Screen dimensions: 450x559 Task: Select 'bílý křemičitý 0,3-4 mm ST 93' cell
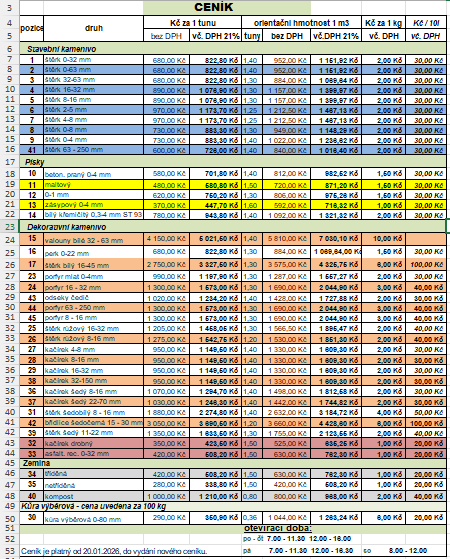point(93,215)
